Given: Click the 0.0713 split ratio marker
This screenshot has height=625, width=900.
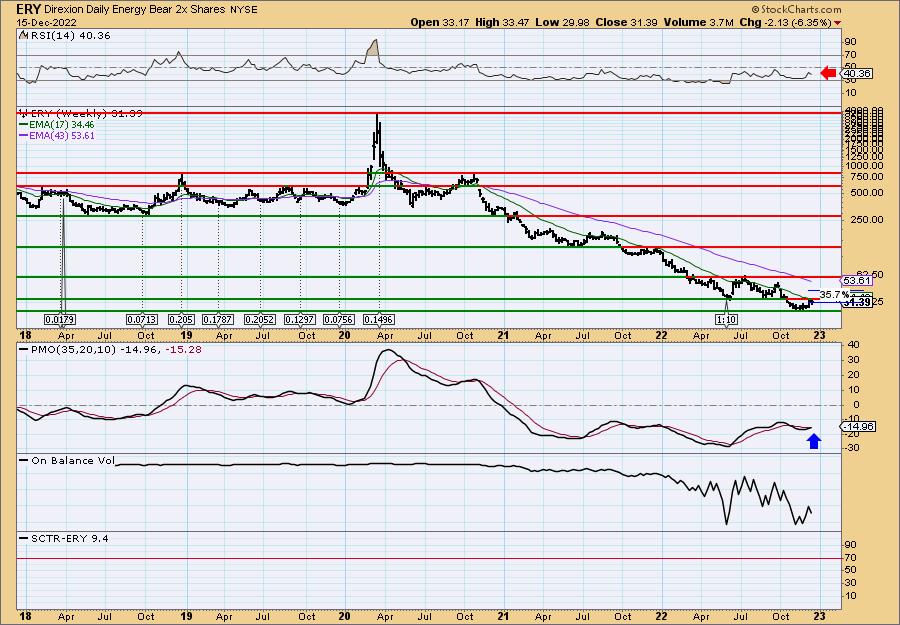Looking at the screenshot, I should [x=142, y=319].
